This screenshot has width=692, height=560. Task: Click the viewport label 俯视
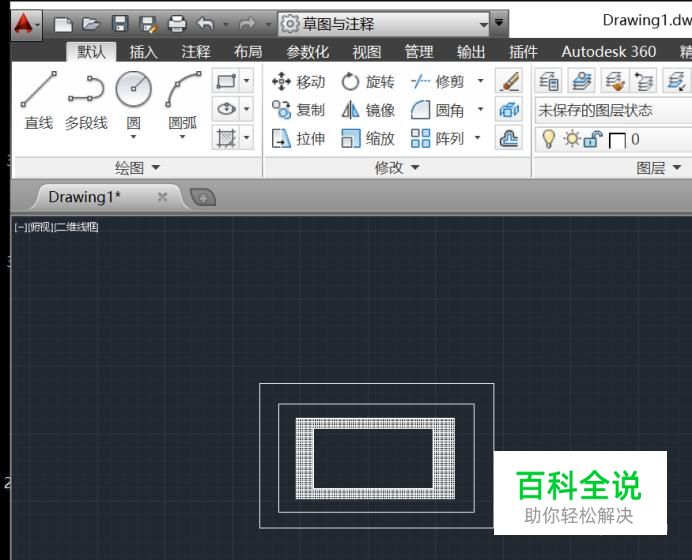coord(40,227)
